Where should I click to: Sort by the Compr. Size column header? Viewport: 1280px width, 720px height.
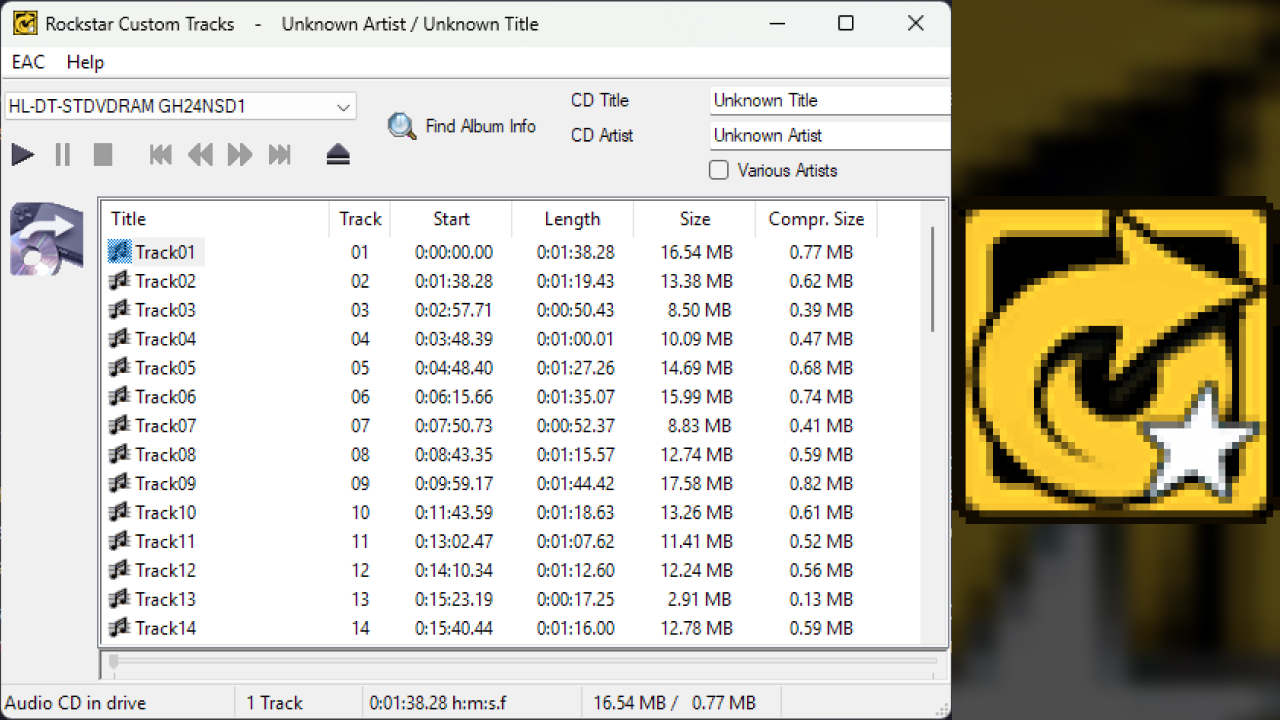click(816, 219)
